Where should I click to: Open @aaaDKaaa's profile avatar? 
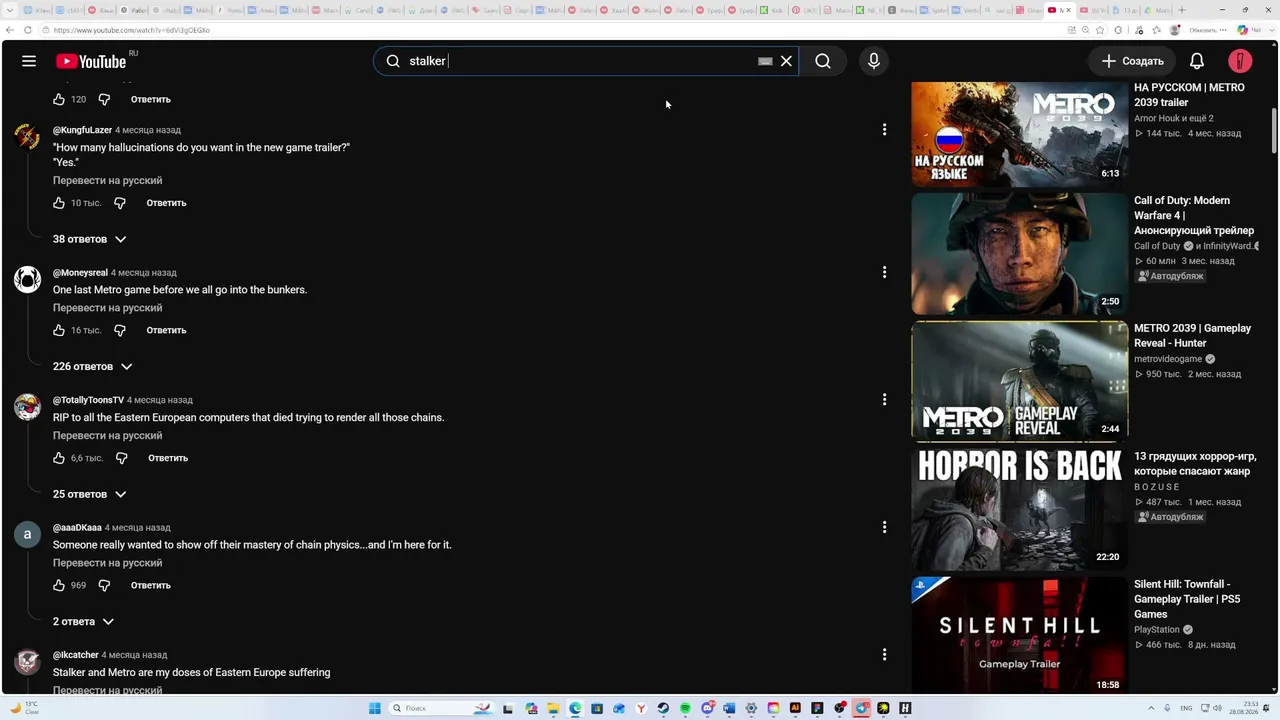[27, 534]
